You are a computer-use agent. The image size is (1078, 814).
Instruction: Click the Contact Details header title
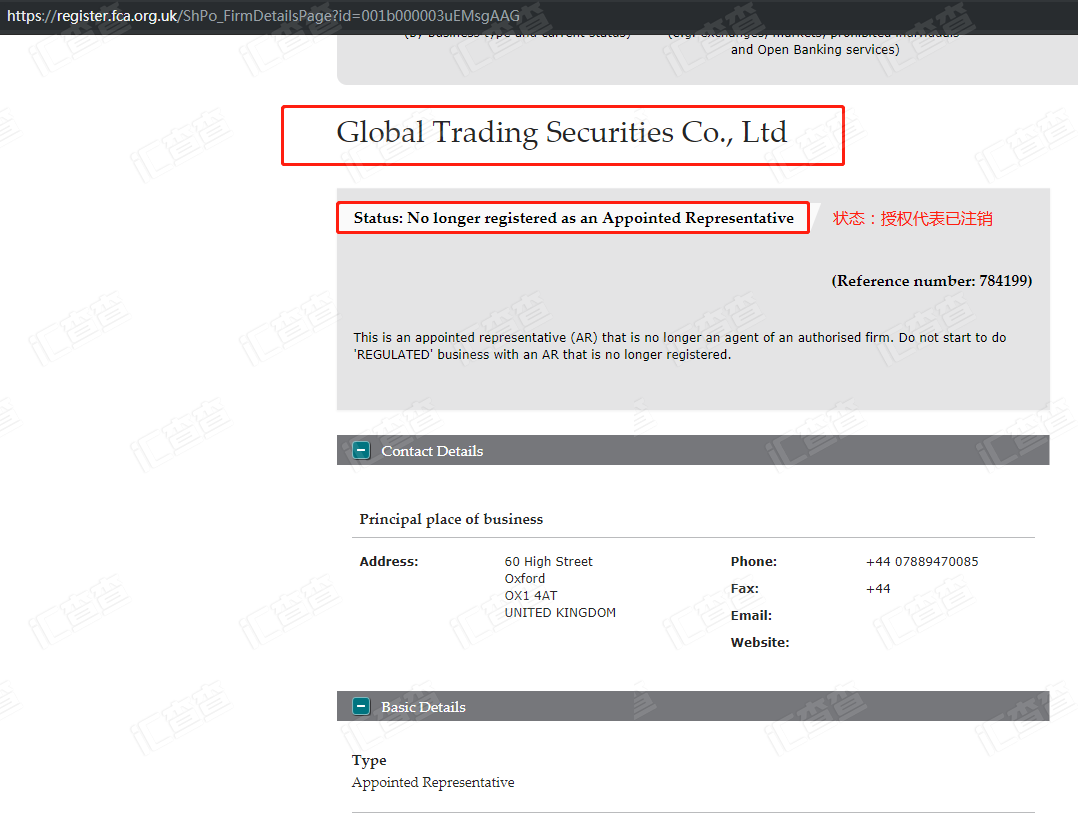tap(432, 451)
